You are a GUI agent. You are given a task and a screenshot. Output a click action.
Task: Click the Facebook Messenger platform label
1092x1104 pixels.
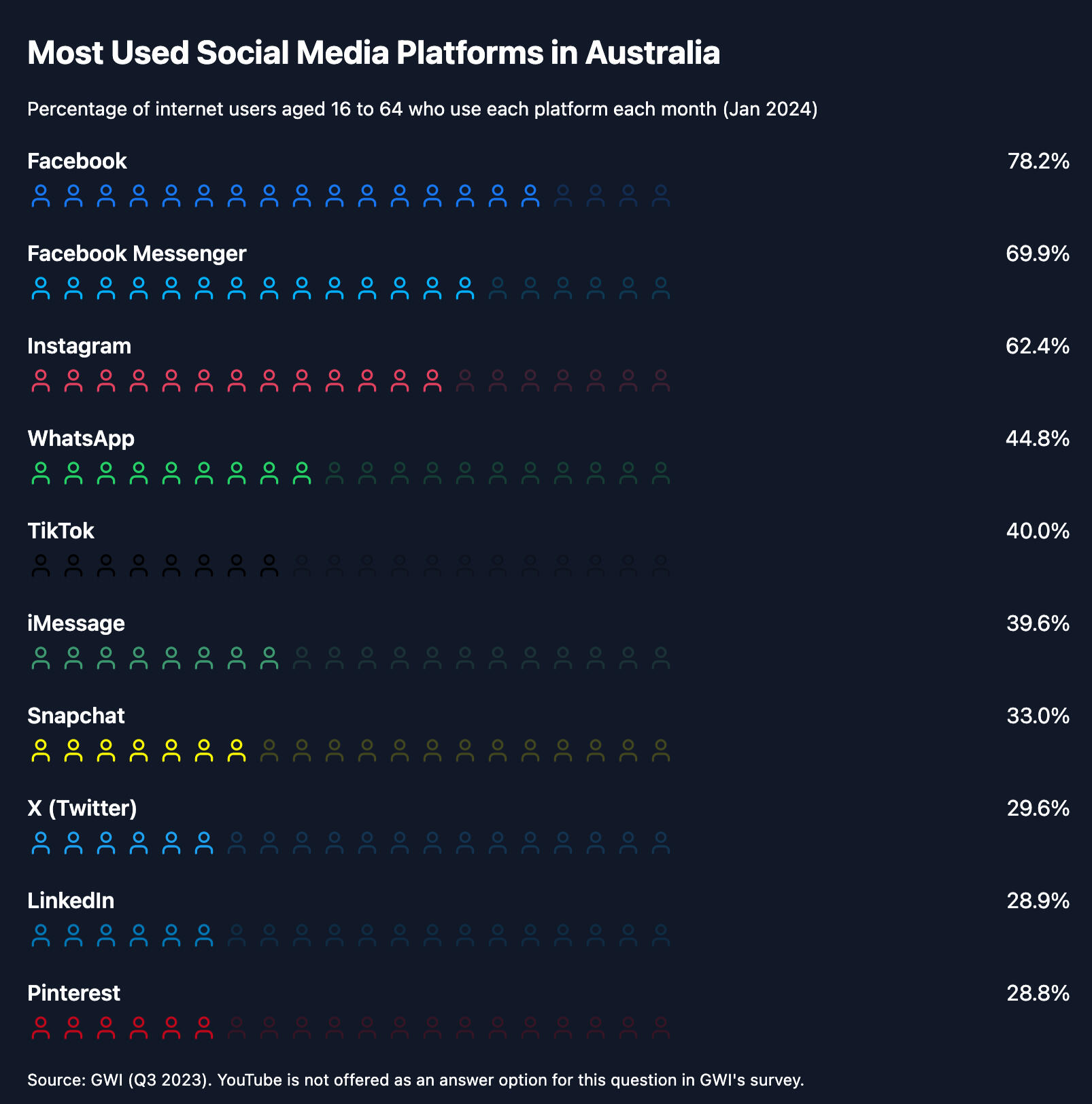[x=137, y=254]
